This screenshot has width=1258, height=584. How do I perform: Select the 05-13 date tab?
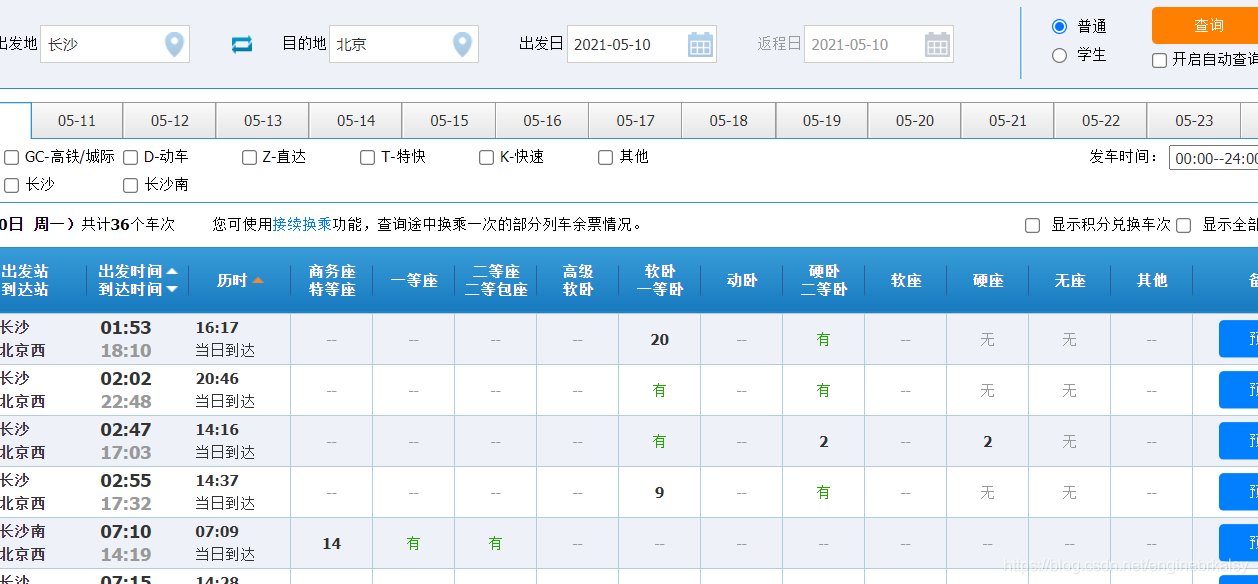point(263,121)
